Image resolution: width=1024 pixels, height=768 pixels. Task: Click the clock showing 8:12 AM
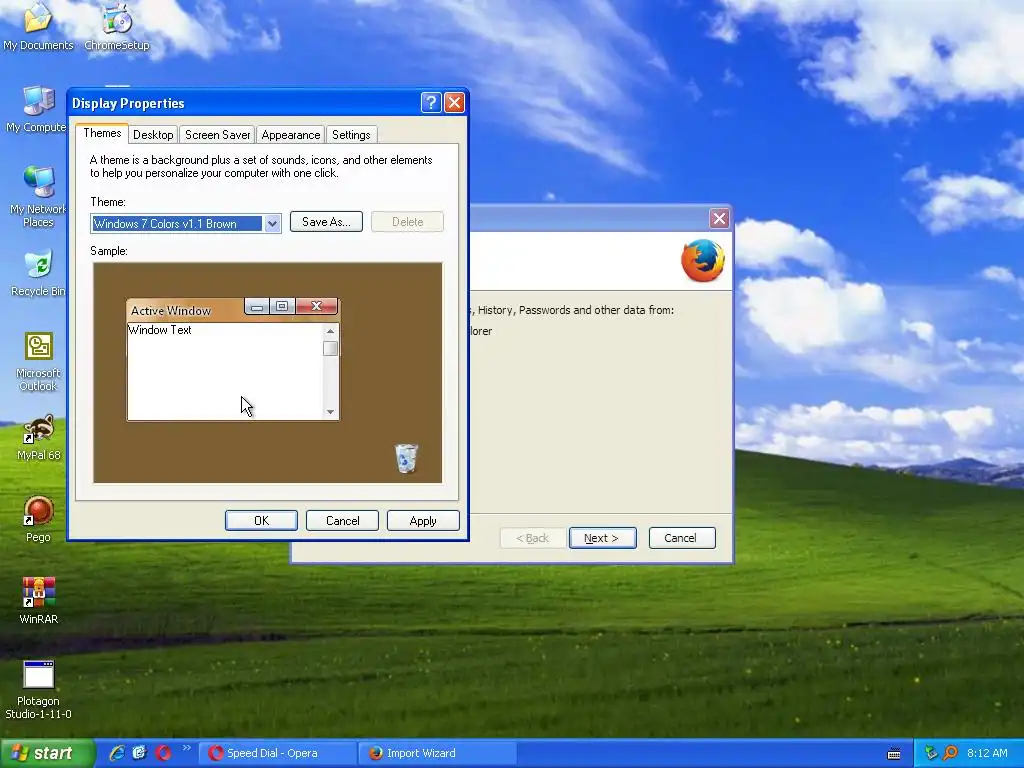coord(987,753)
